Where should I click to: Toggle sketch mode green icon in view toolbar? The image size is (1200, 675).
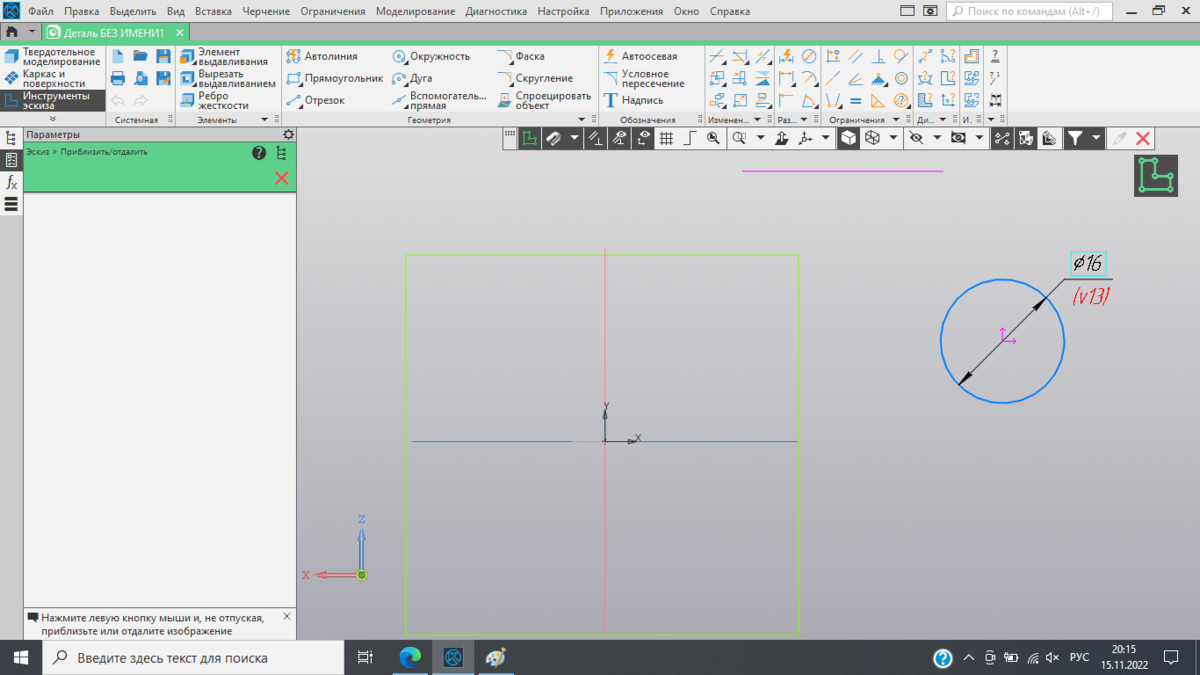530,138
